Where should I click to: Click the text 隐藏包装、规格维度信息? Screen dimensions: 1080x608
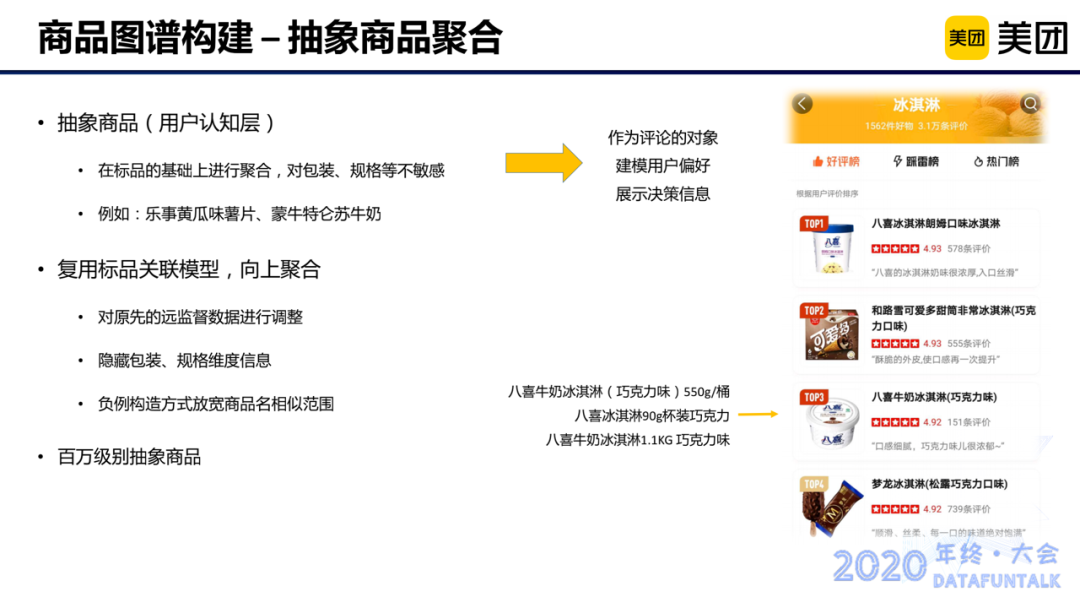pyautogui.click(x=184, y=360)
